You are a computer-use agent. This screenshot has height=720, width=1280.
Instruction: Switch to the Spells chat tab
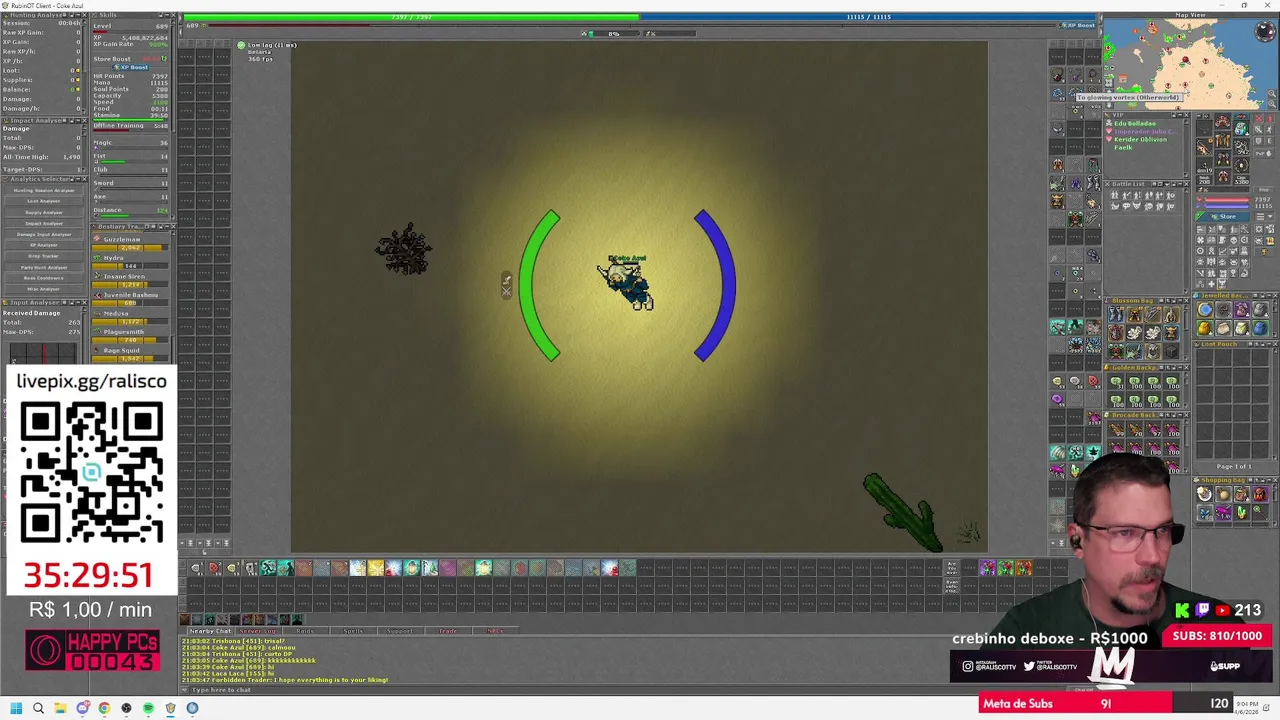click(x=353, y=631)
